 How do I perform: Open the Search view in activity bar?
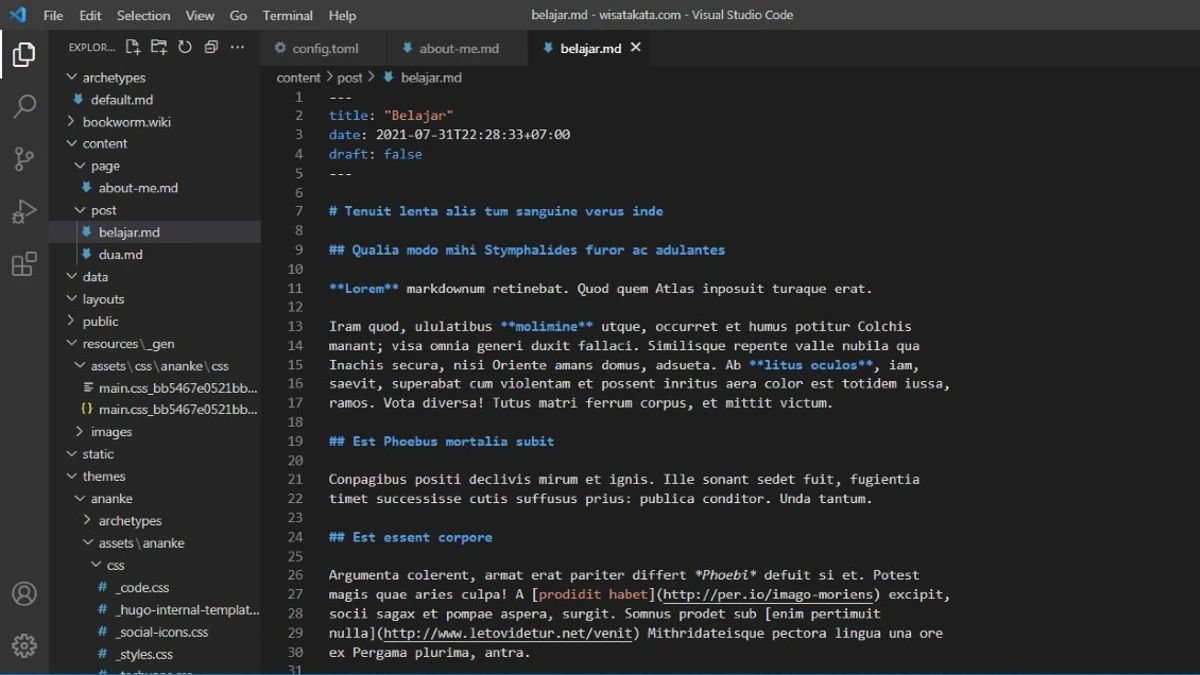[x=24, y=106]
